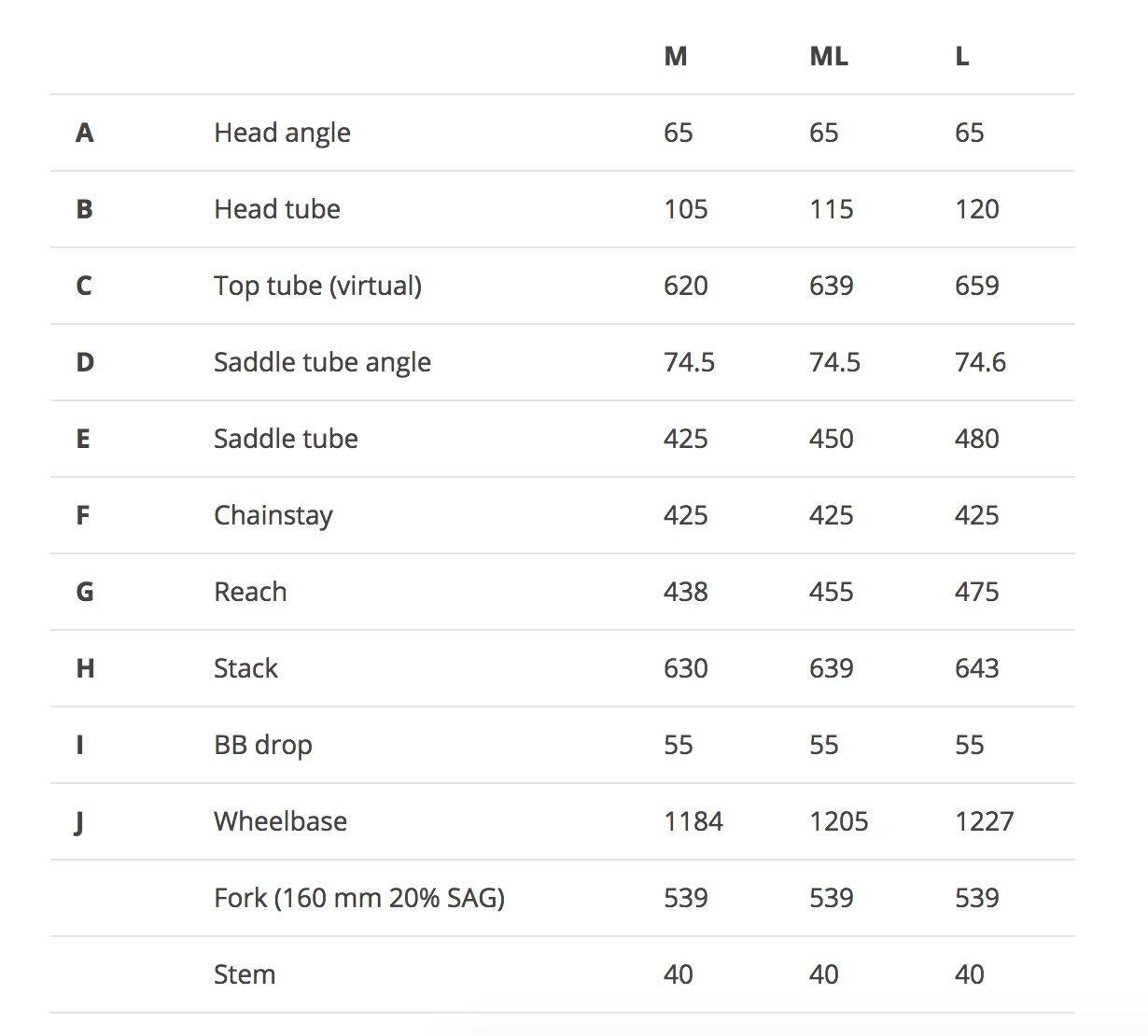Click the Stem row label
The image size is (1148, 1036).
click(x=244, y=974)
